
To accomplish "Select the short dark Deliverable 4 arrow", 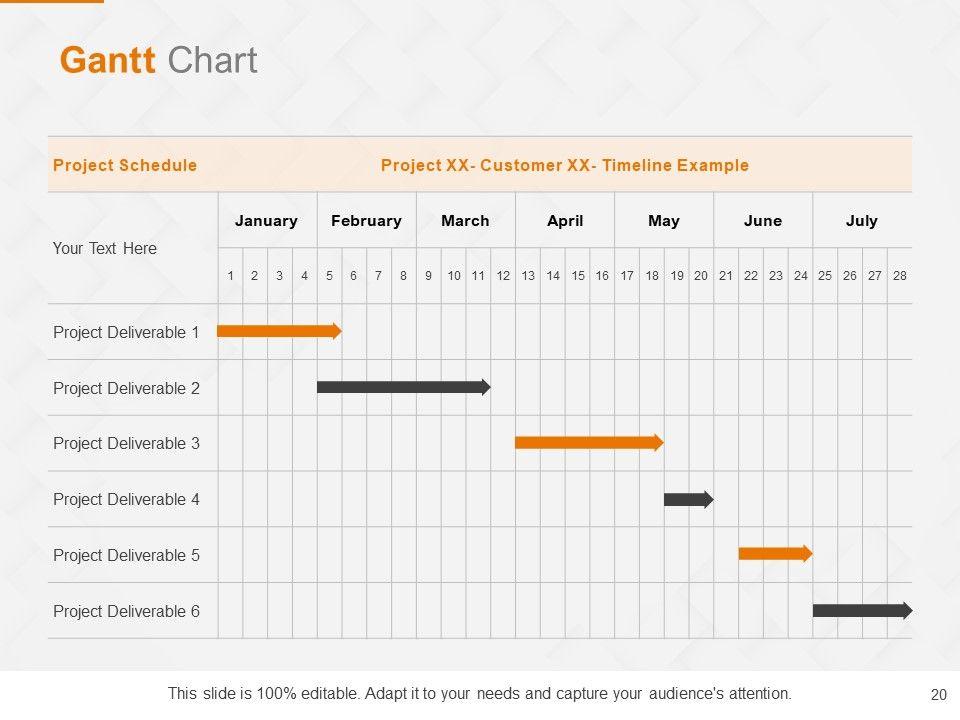I will [x=688, y=499].
